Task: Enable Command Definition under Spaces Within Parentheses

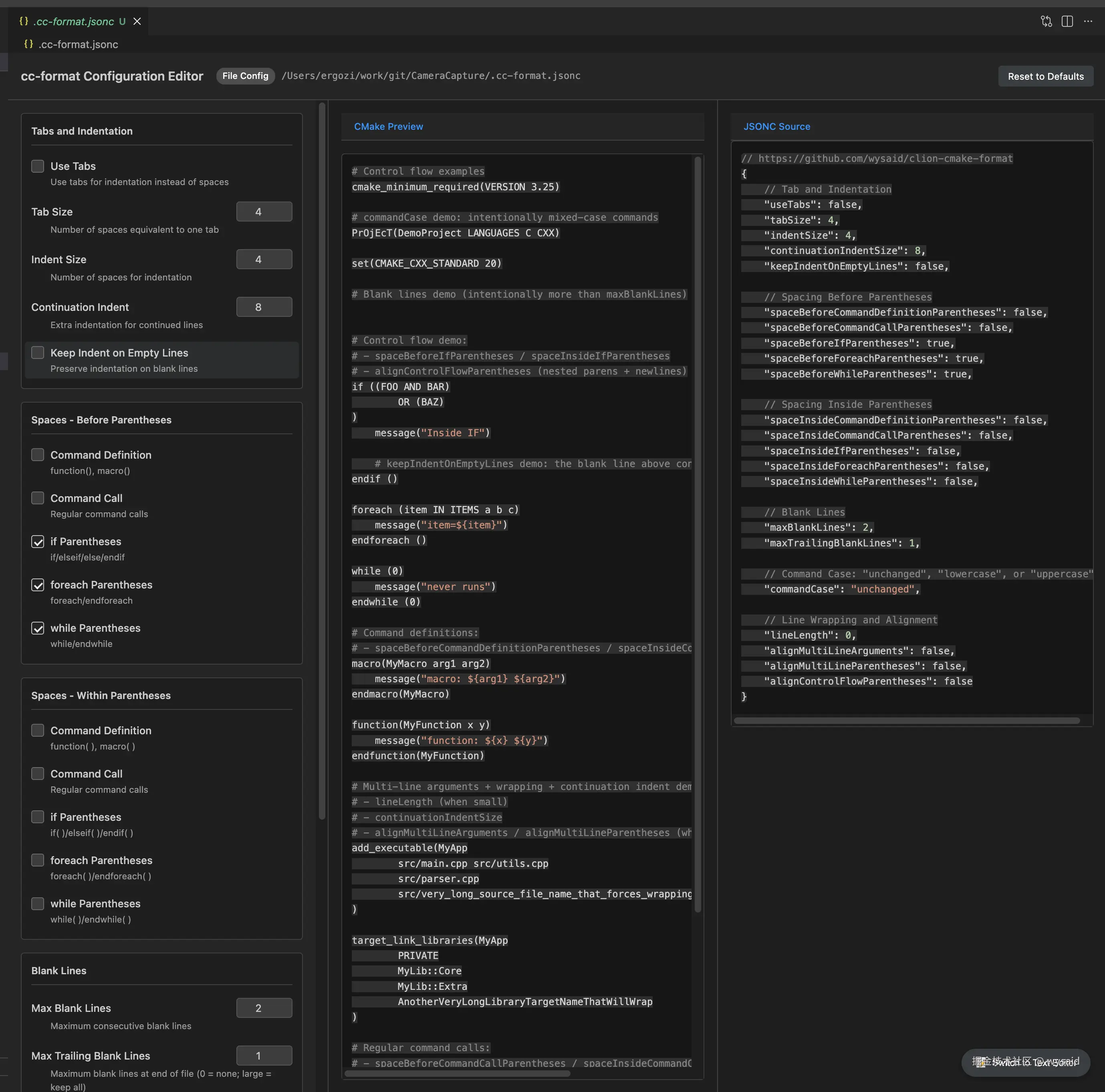Action: click(38, 730)
